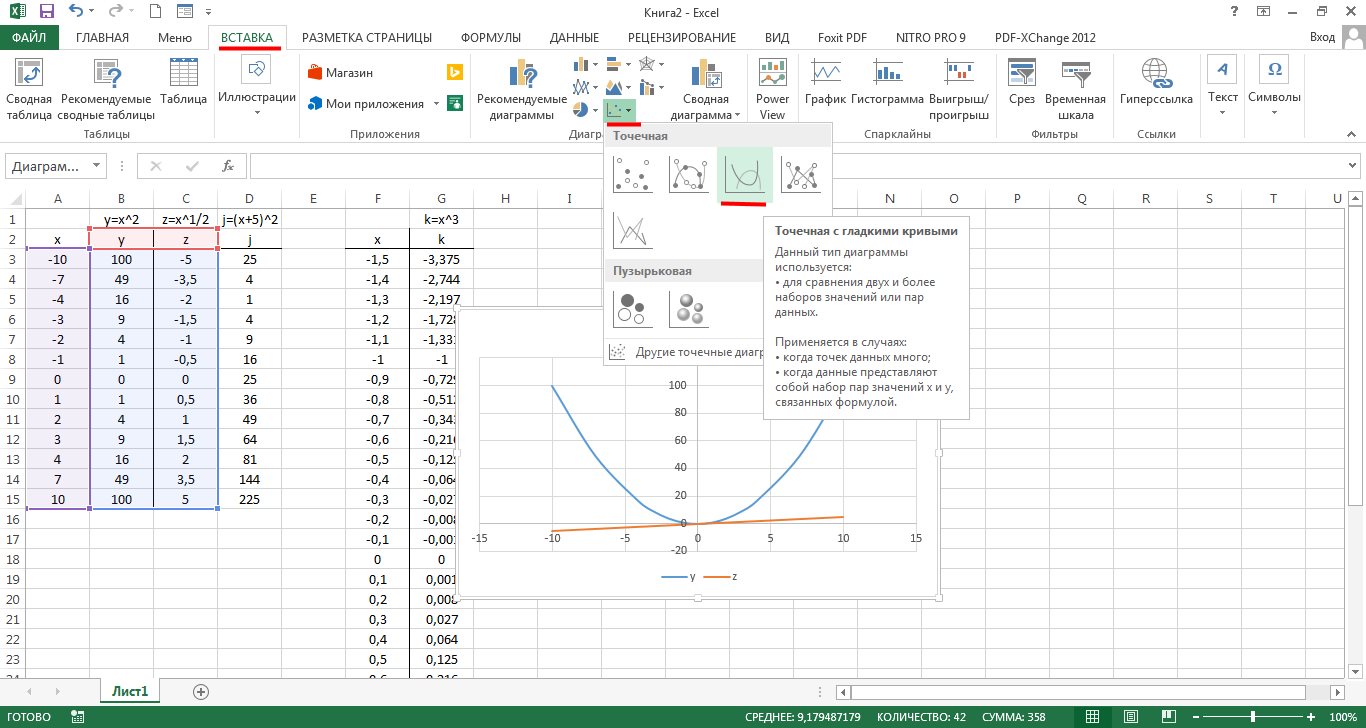Open Магазин apps store button
The image size is (1366, 728).
tap(340, 73)
